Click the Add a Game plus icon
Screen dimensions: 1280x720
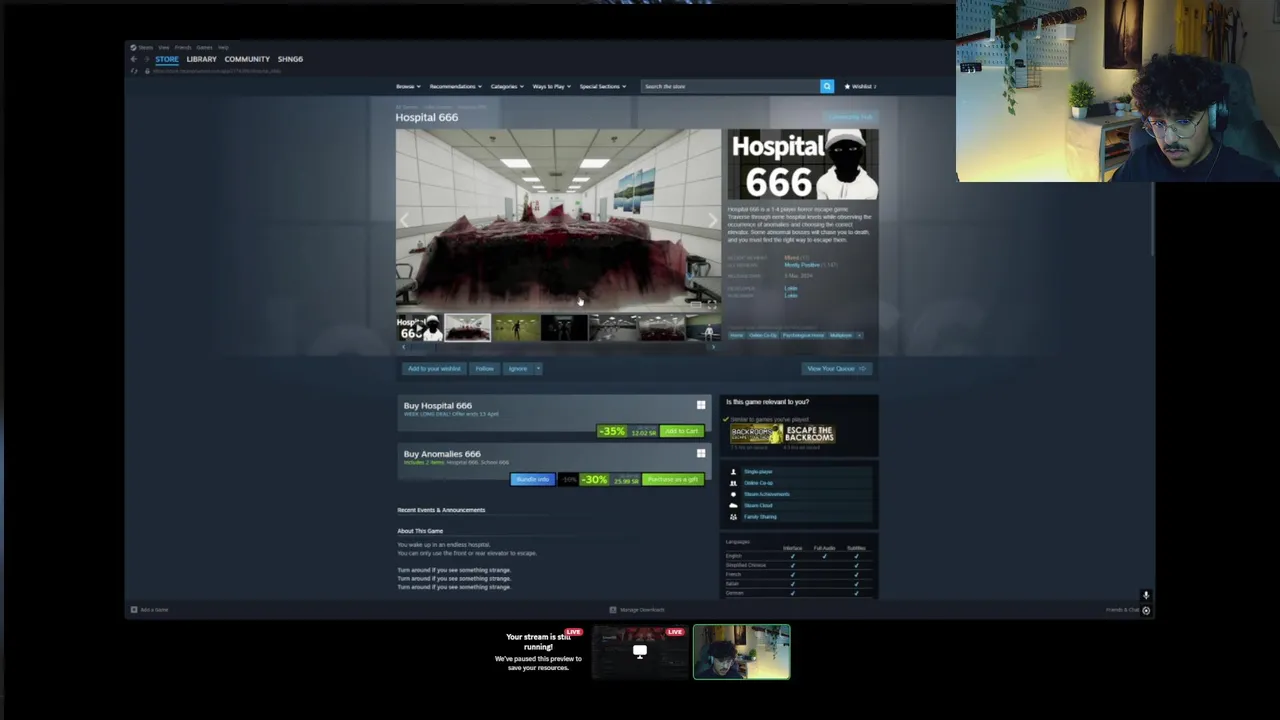click(x=134, y=609)
